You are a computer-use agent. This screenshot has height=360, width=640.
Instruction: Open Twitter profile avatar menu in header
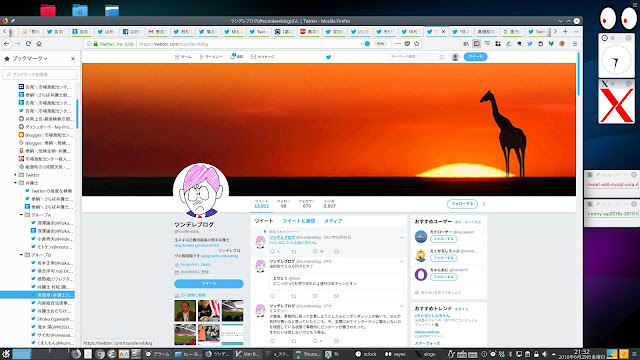pyautogui.click(x=455, y=57)
